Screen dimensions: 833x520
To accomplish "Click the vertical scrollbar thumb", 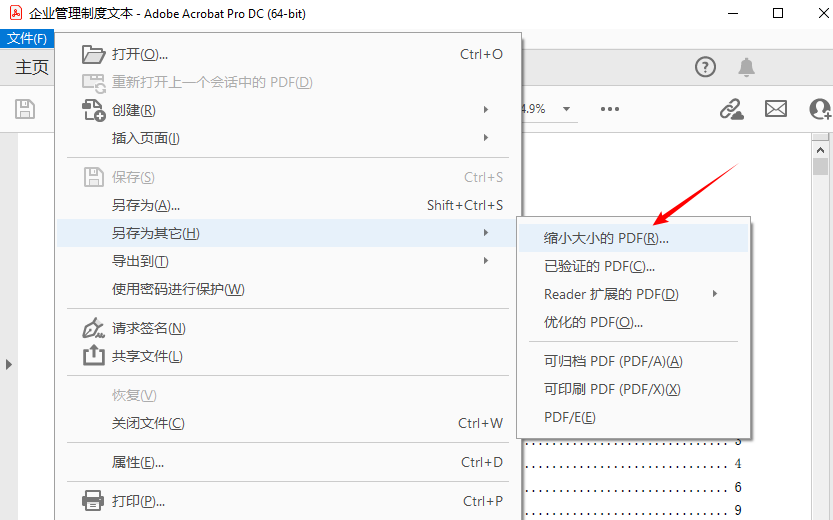I will point(820,167).
